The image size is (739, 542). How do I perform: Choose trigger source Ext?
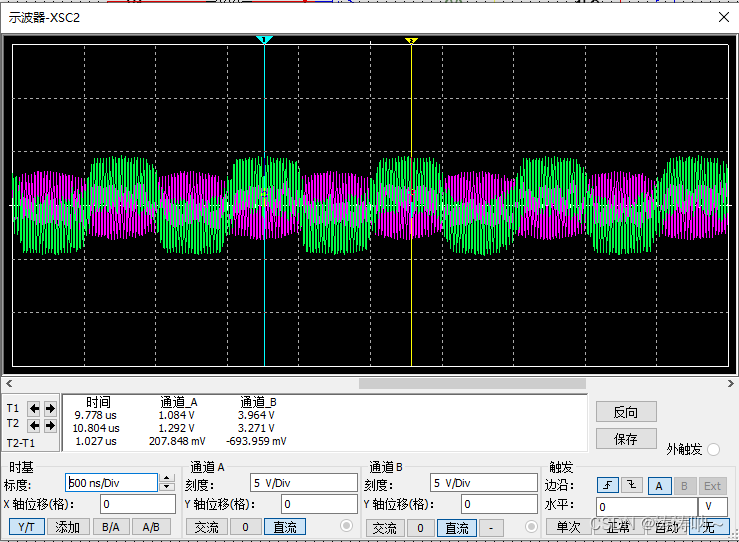pos(712,486)
